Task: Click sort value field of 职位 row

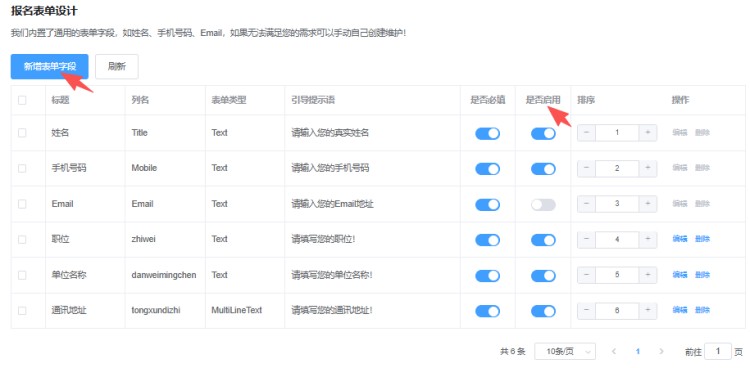Action: [617, 239]
